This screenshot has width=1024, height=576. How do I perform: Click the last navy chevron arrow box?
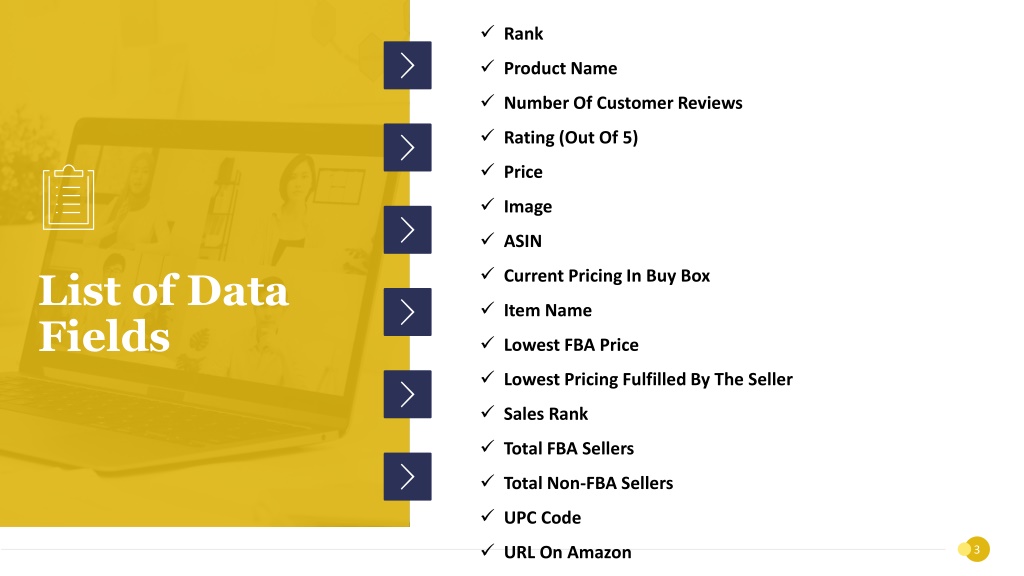(x=408, y=477)
